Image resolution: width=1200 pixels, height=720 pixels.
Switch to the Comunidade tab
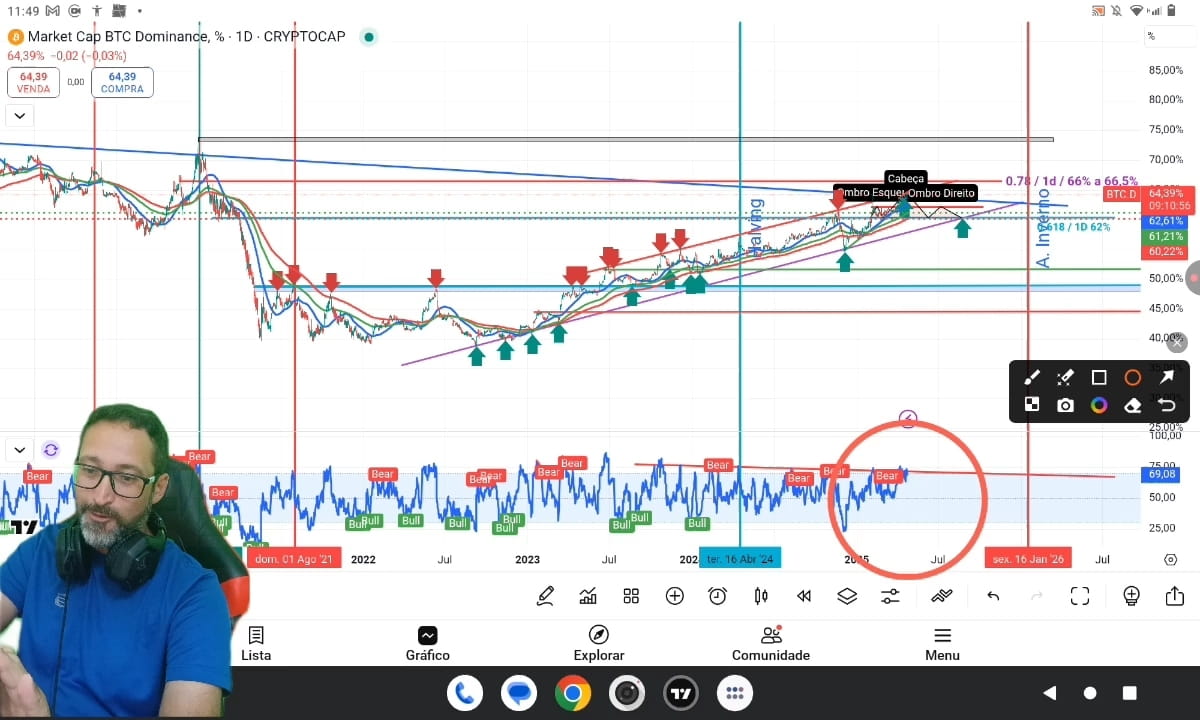(770, 641)
